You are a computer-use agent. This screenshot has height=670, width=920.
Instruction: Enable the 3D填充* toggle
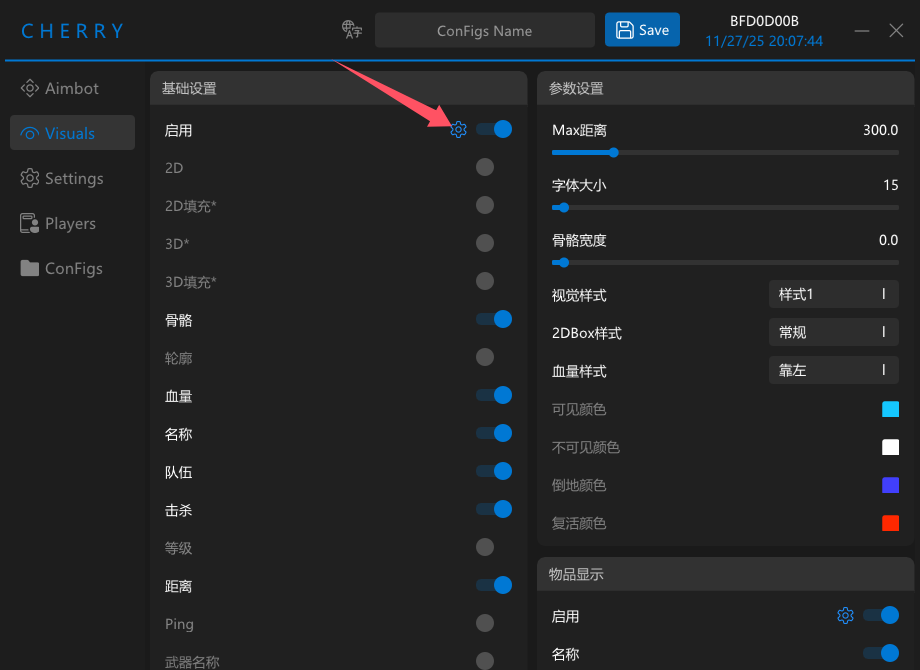(x=485, y=281)
